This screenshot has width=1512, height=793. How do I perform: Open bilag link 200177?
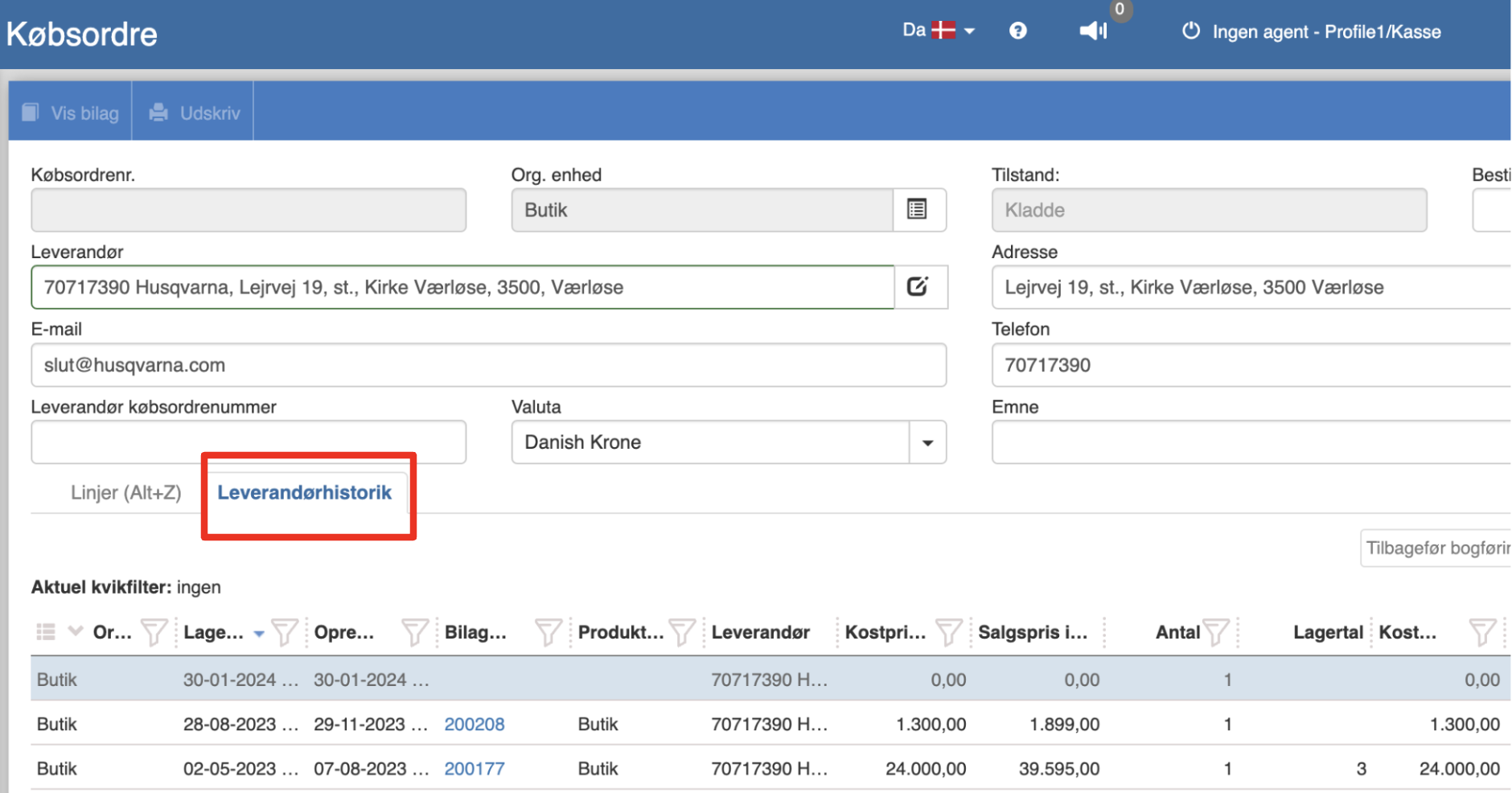click(x=475, y=768)
